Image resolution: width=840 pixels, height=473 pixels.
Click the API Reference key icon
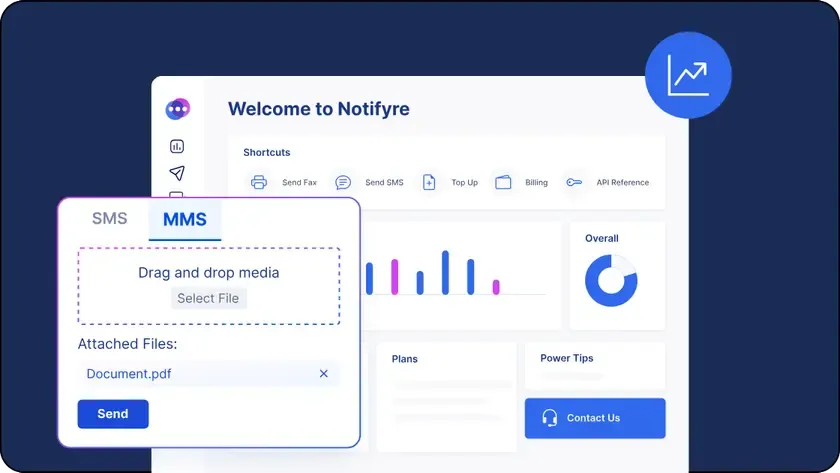tap(573, 182)
